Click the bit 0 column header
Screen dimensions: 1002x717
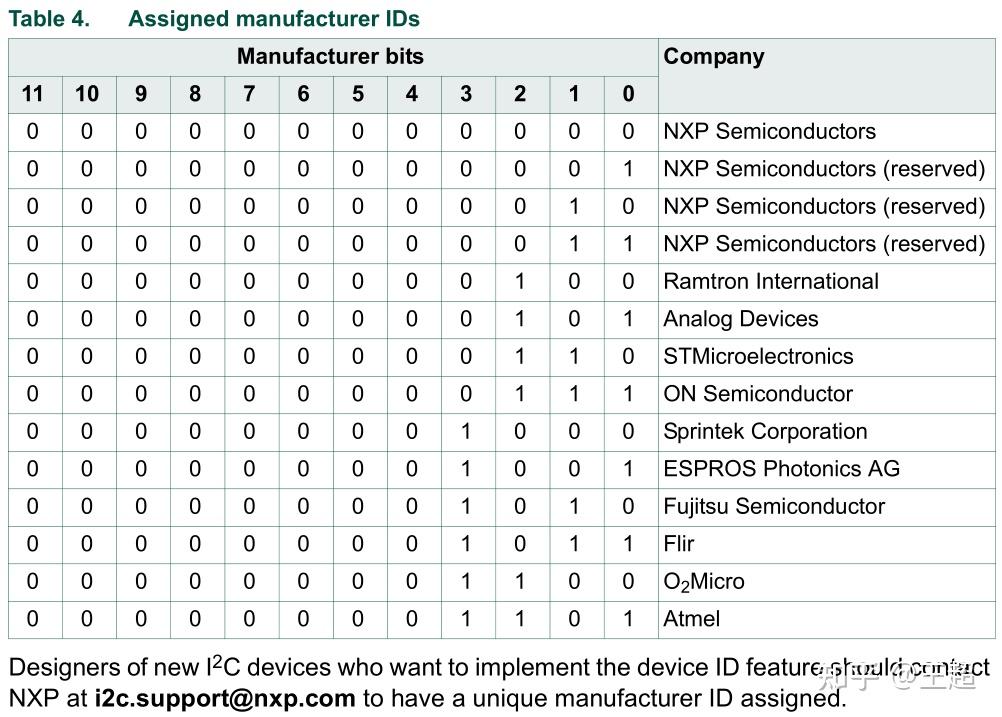point(628,94)
